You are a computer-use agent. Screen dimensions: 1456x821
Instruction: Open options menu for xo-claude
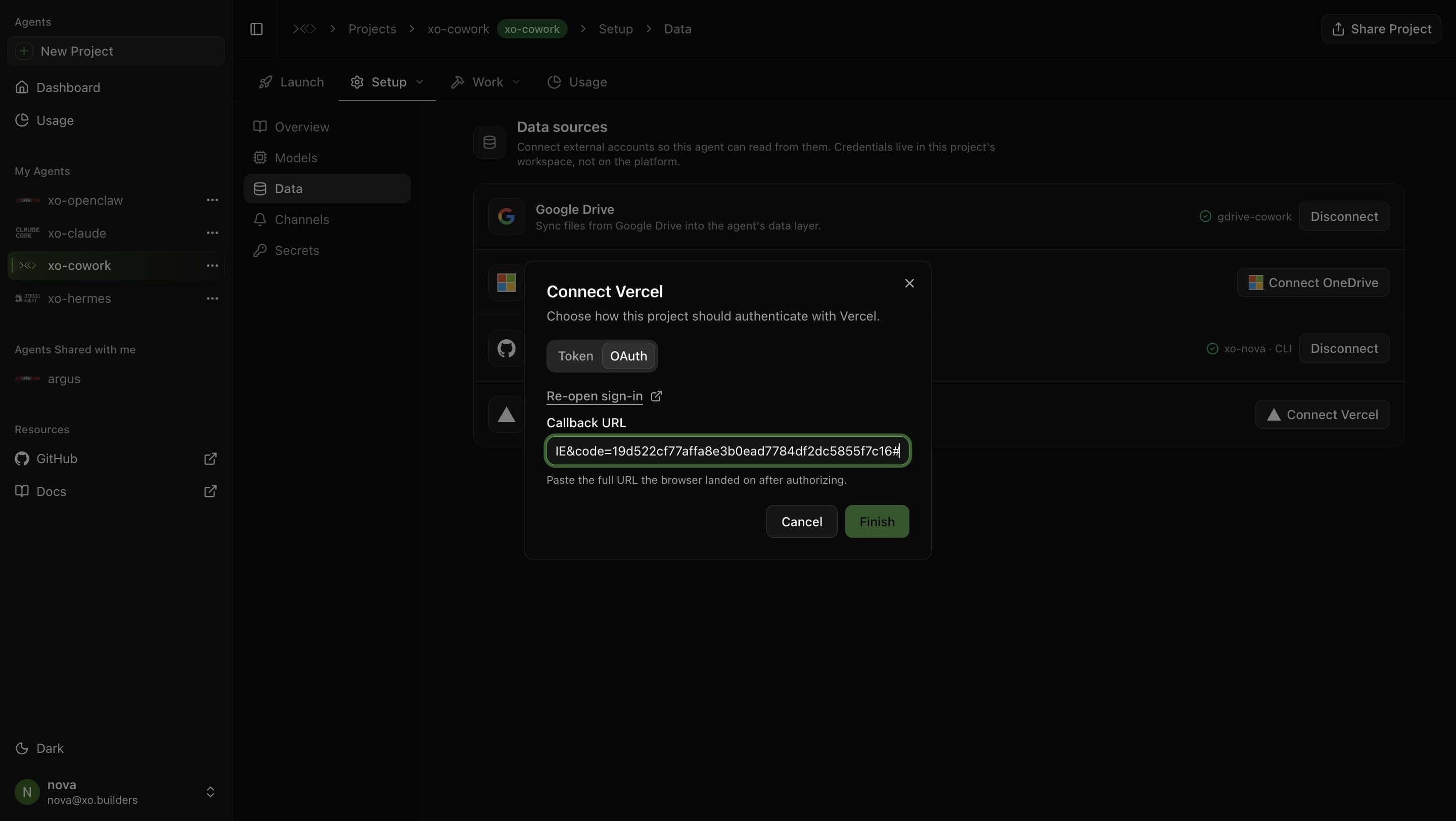pyautogui.click(x=212, y=233)
